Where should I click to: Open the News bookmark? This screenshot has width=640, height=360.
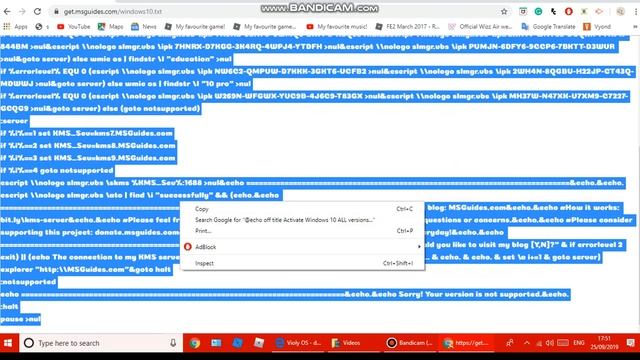click(144, 27)
